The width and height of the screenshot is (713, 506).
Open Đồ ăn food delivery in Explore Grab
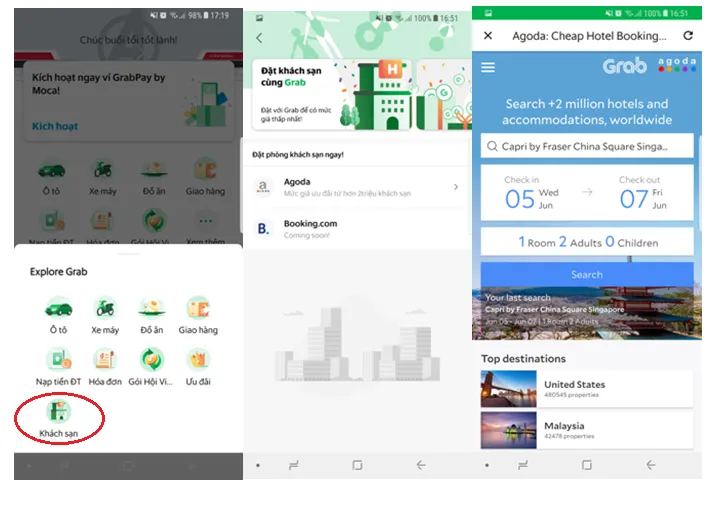click(151, 315)
